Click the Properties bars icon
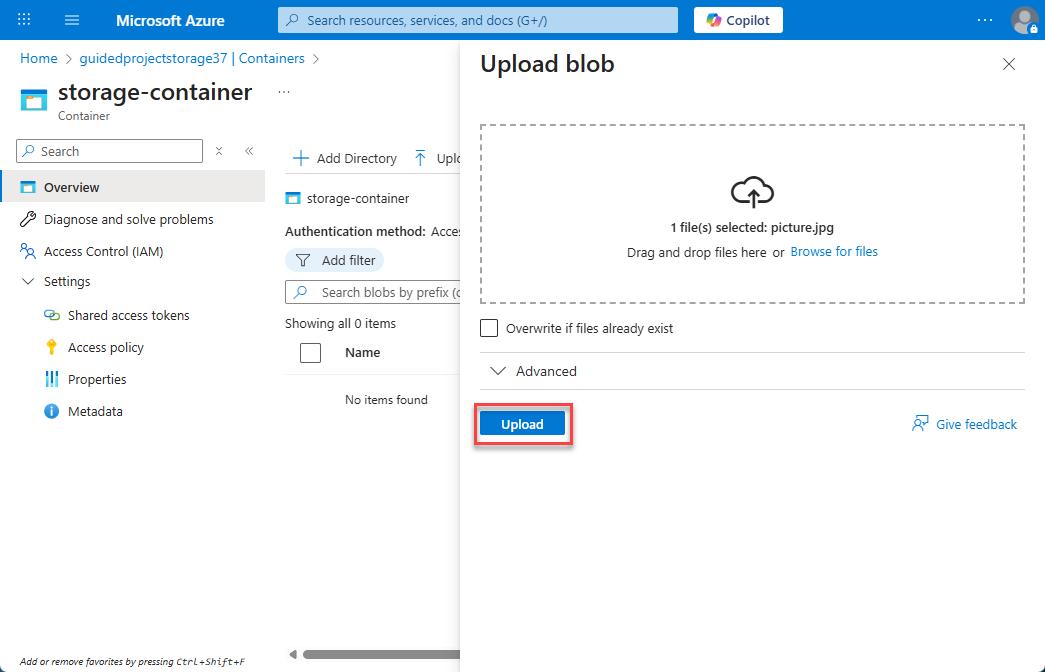The height and width of the screenshot is (672, 1045). coord(51,379)
